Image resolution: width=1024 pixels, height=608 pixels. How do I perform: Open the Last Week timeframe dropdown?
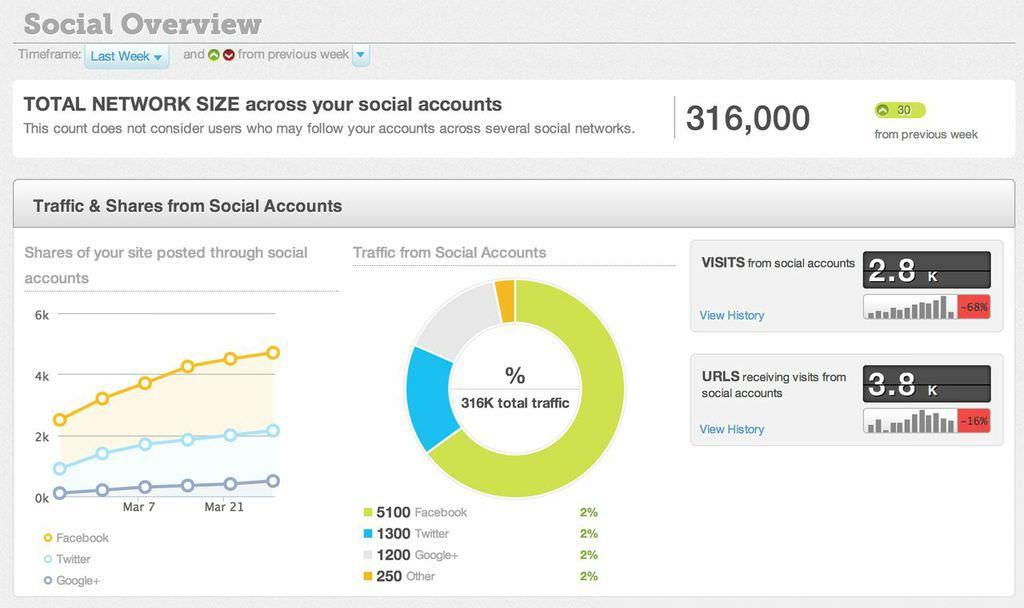click(x=127, y=56)
